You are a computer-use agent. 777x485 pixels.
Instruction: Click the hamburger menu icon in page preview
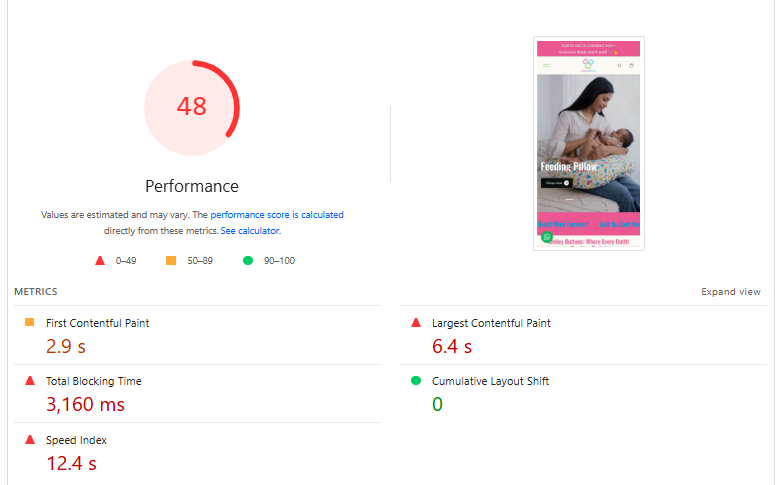point(546,66)
